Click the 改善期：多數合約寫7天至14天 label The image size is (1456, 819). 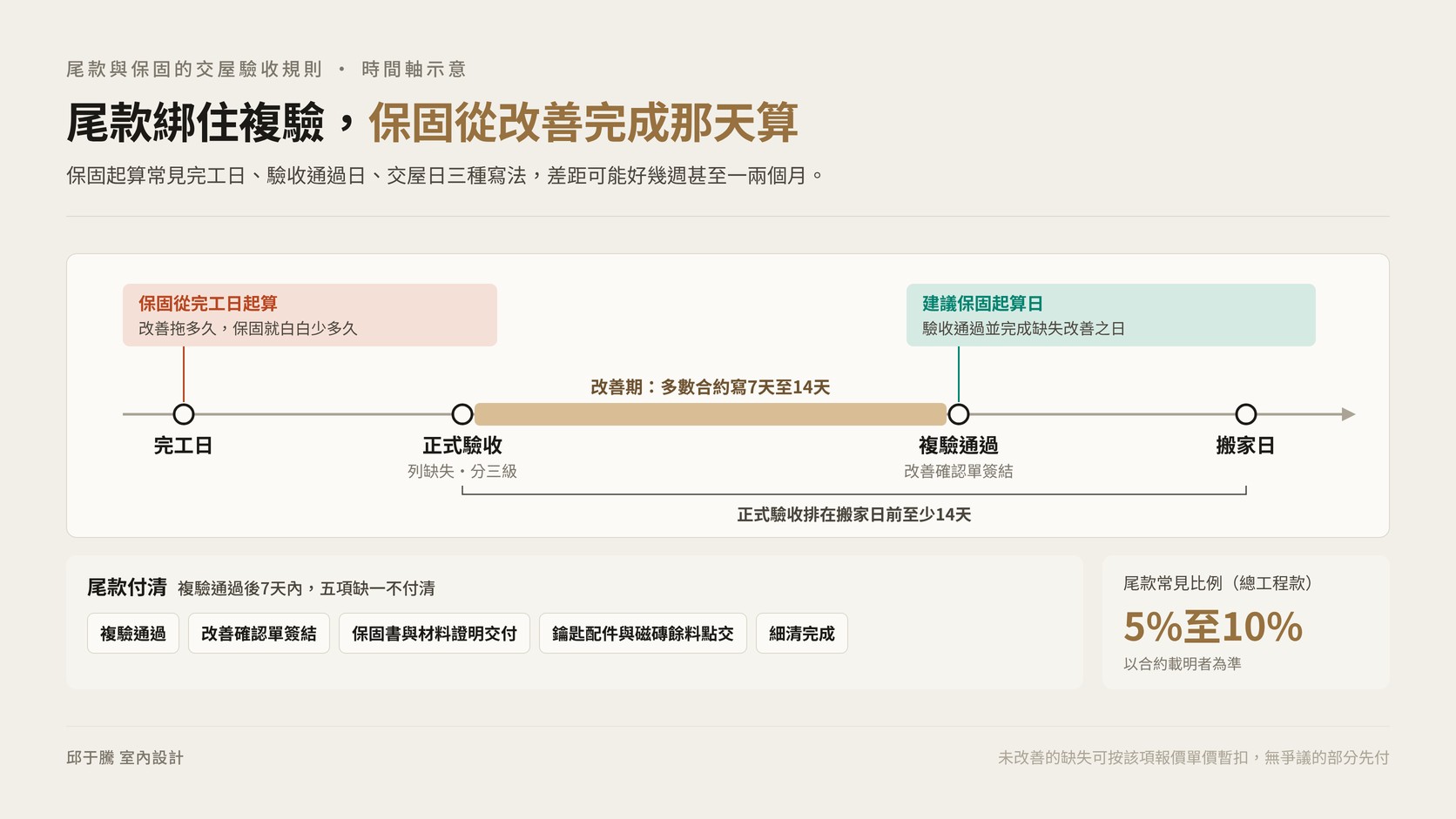(711, 387)
